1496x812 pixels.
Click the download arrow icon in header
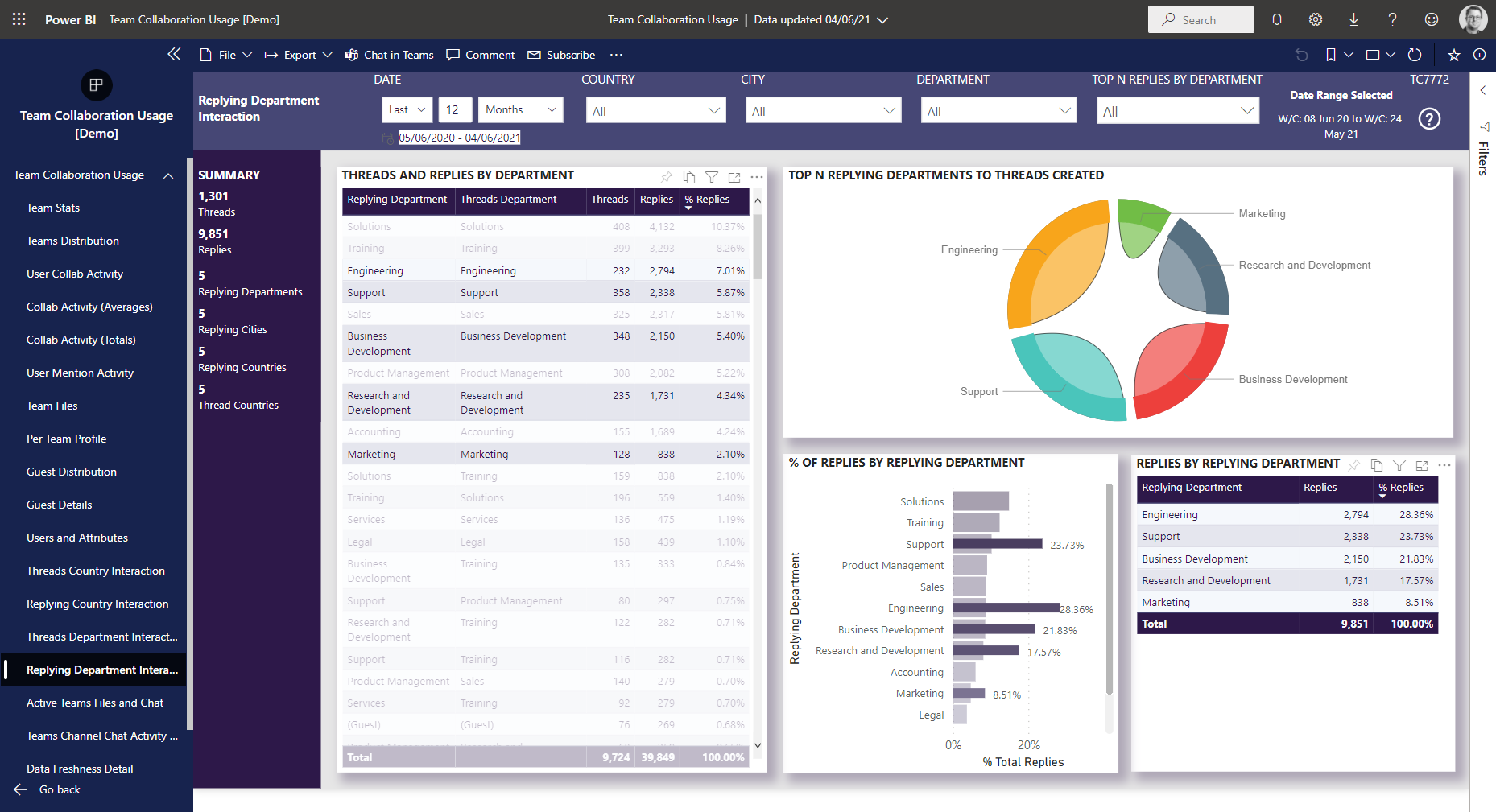point(1354,19)
